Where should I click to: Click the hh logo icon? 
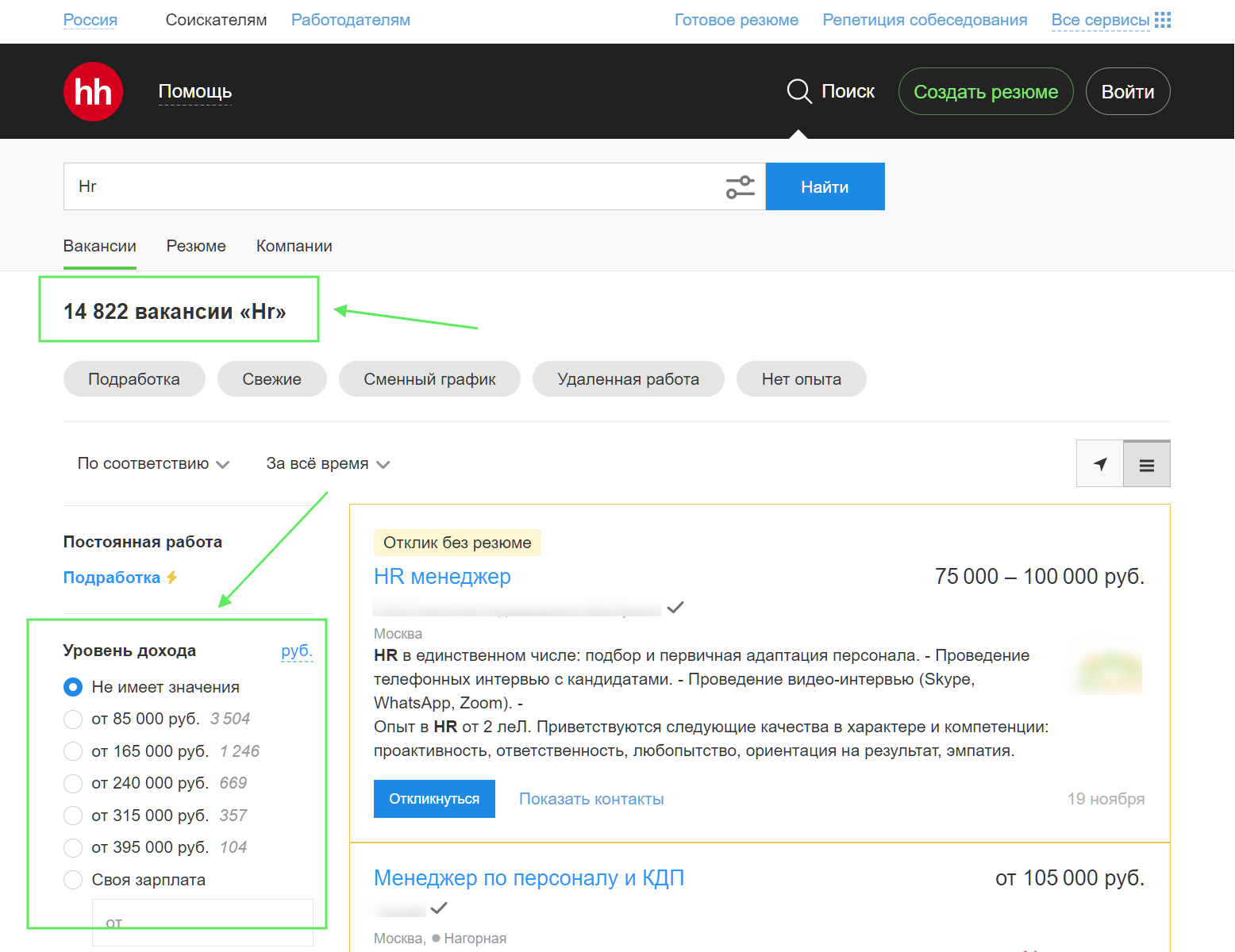click(93, 92)
